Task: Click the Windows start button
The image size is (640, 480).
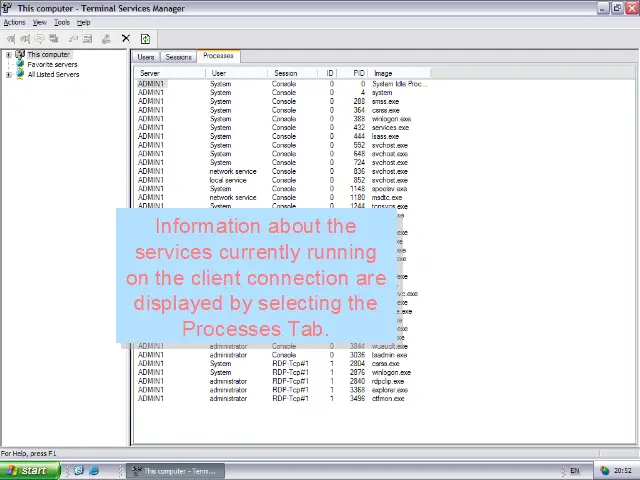Action: tap(30, 470)
